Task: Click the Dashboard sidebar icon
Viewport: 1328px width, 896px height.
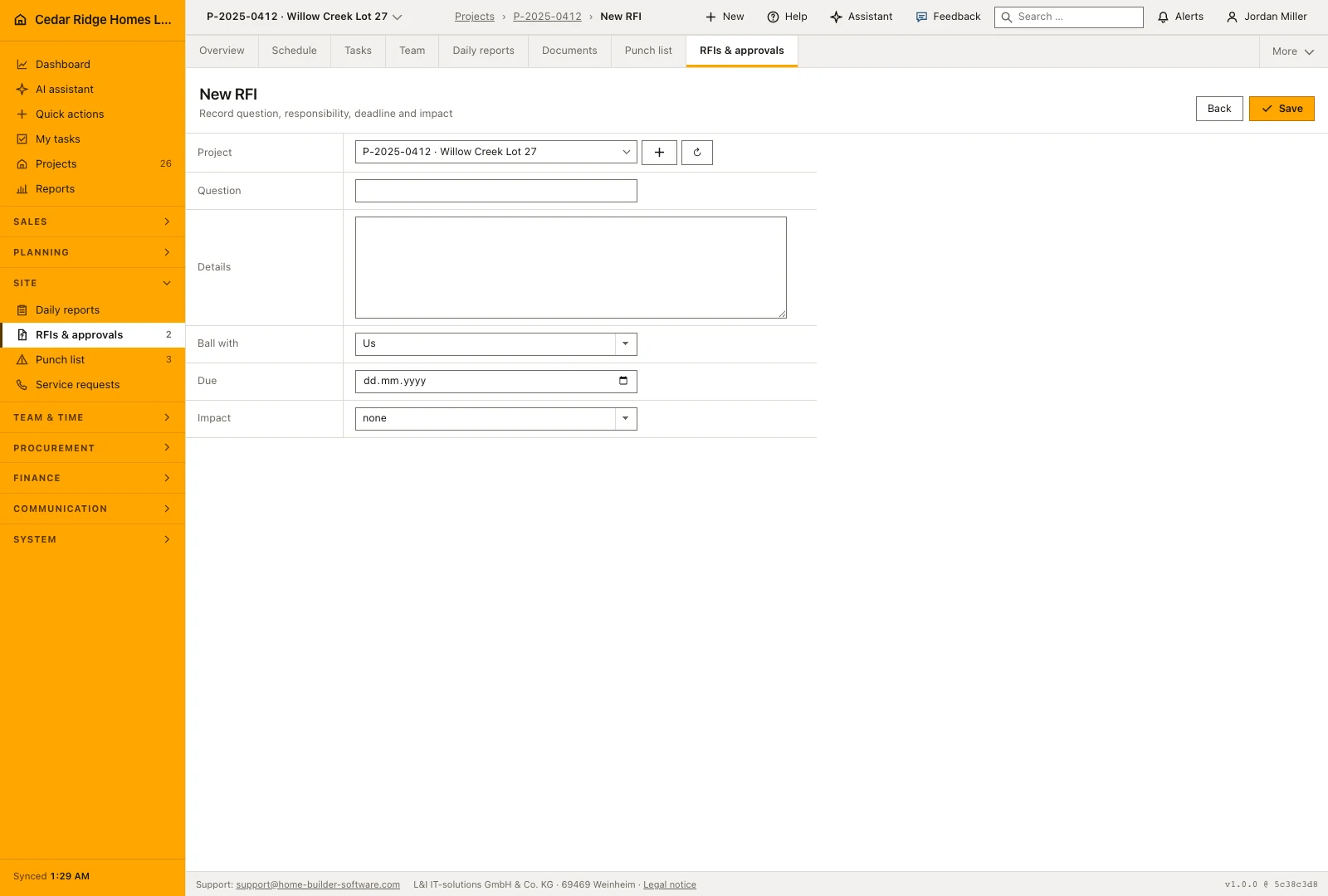Action: tap(22, 65)
